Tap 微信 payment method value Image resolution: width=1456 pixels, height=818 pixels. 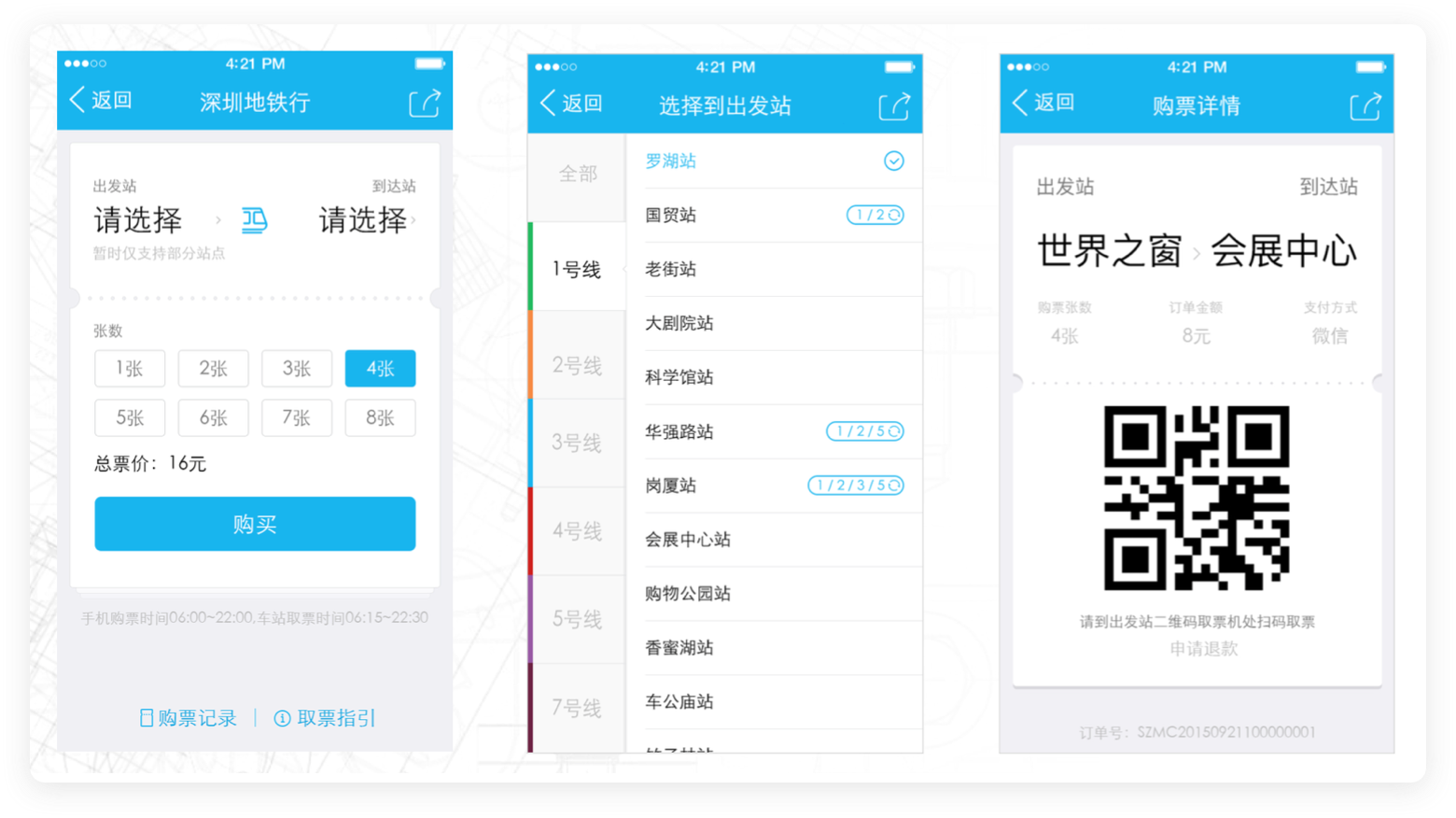tap(1330, 336)
